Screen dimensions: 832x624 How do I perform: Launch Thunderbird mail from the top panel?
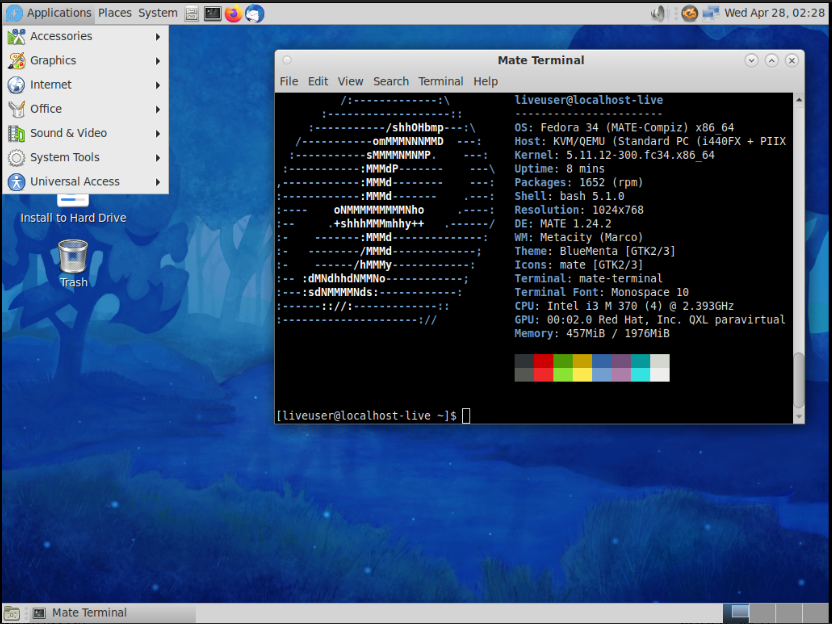tap(255, 14)
